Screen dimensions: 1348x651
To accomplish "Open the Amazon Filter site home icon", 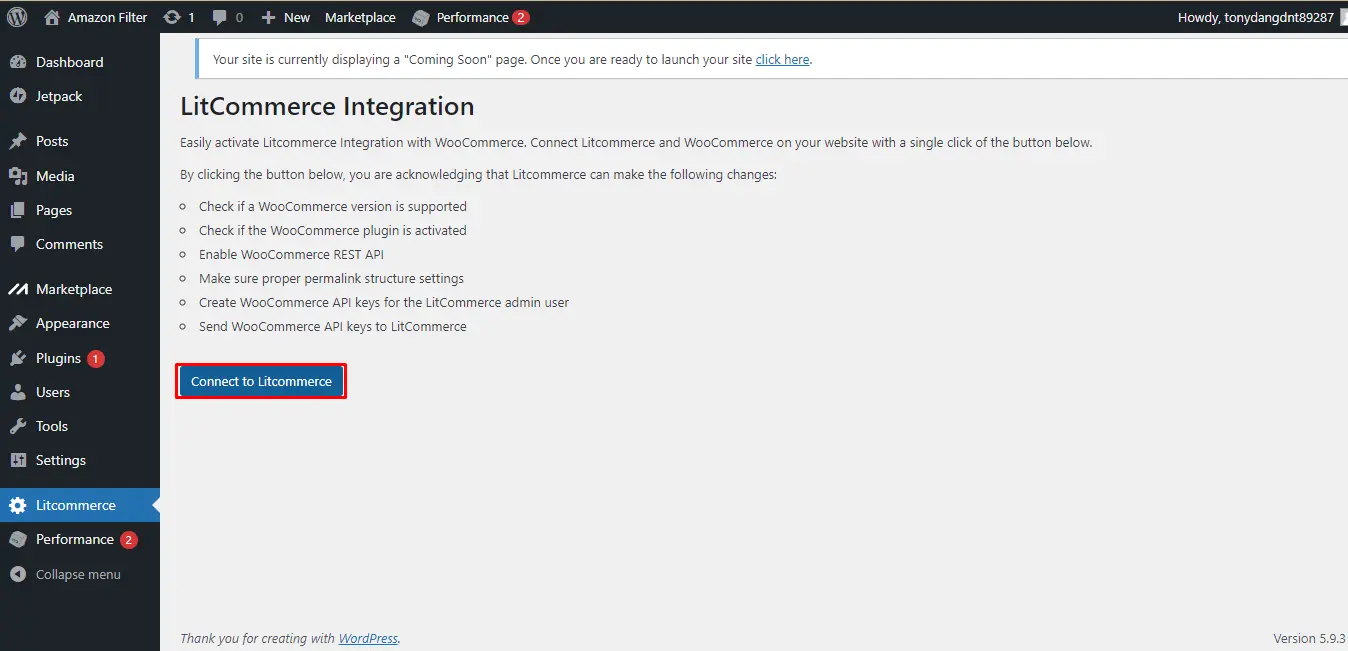I will 53,17.
